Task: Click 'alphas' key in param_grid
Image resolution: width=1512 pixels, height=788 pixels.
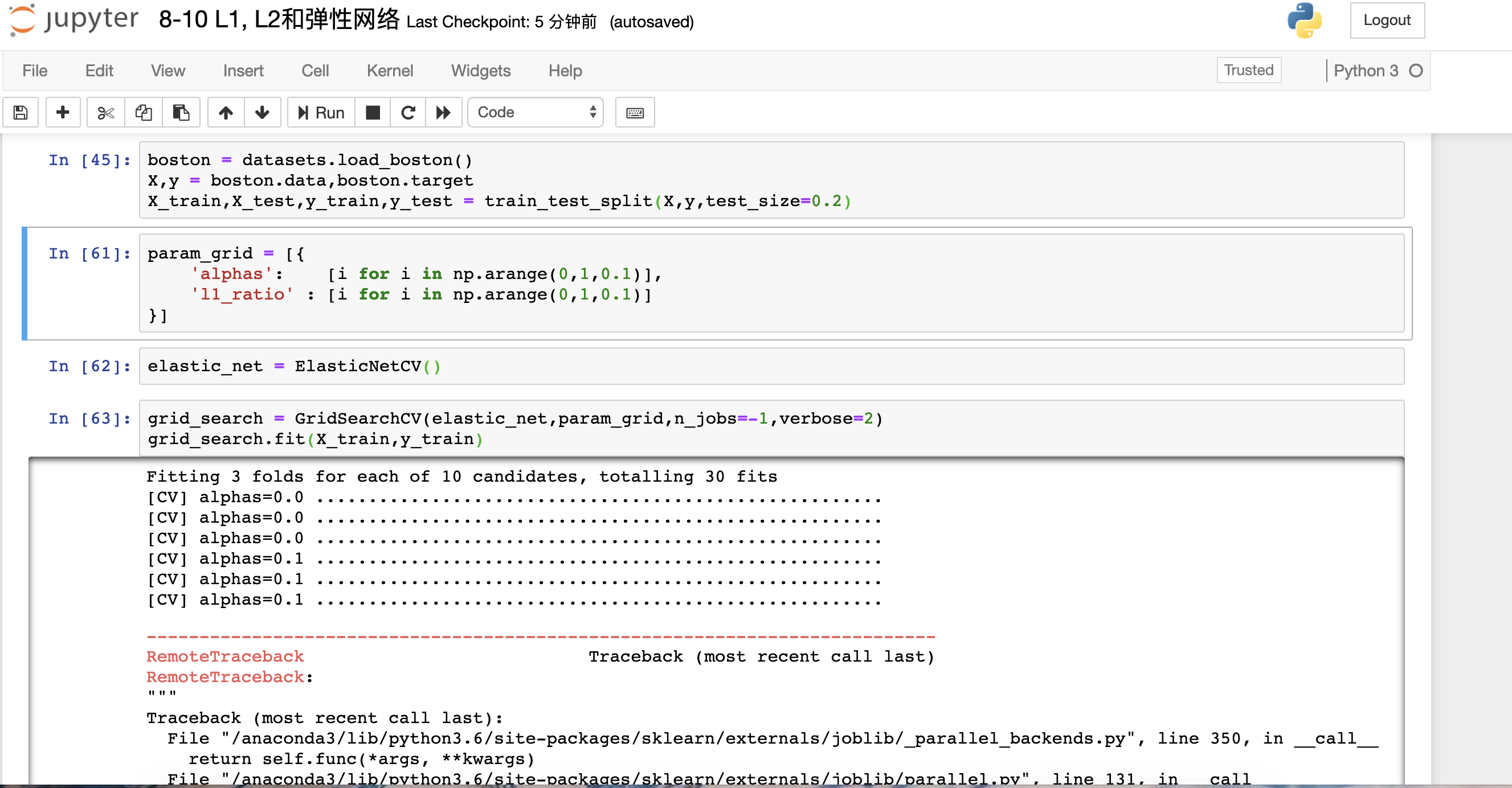Action: (232, 274)
